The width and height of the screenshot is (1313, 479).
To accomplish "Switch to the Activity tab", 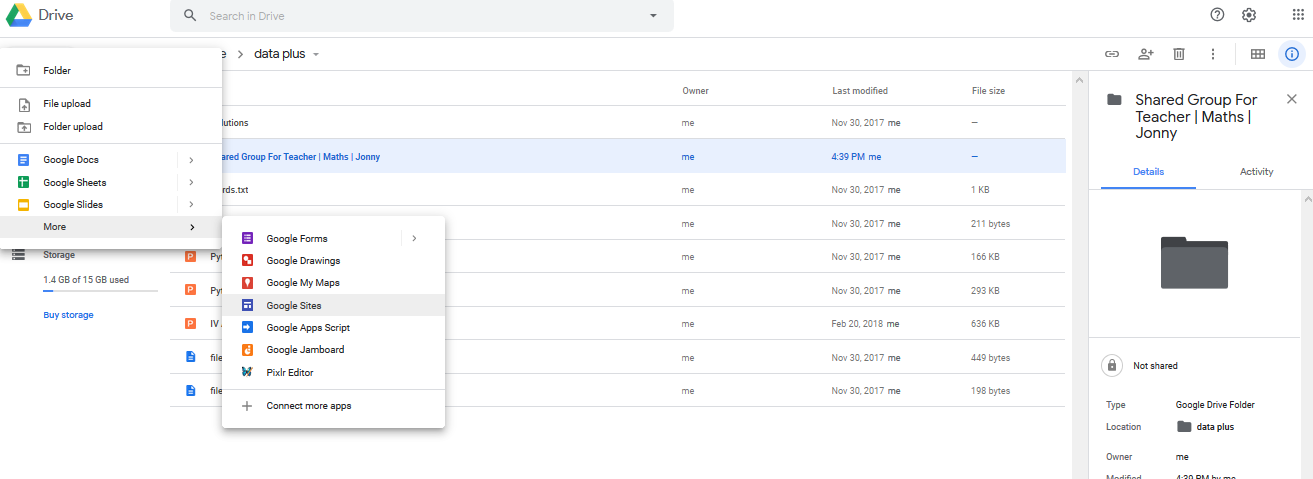I will tap(1256, 172).
